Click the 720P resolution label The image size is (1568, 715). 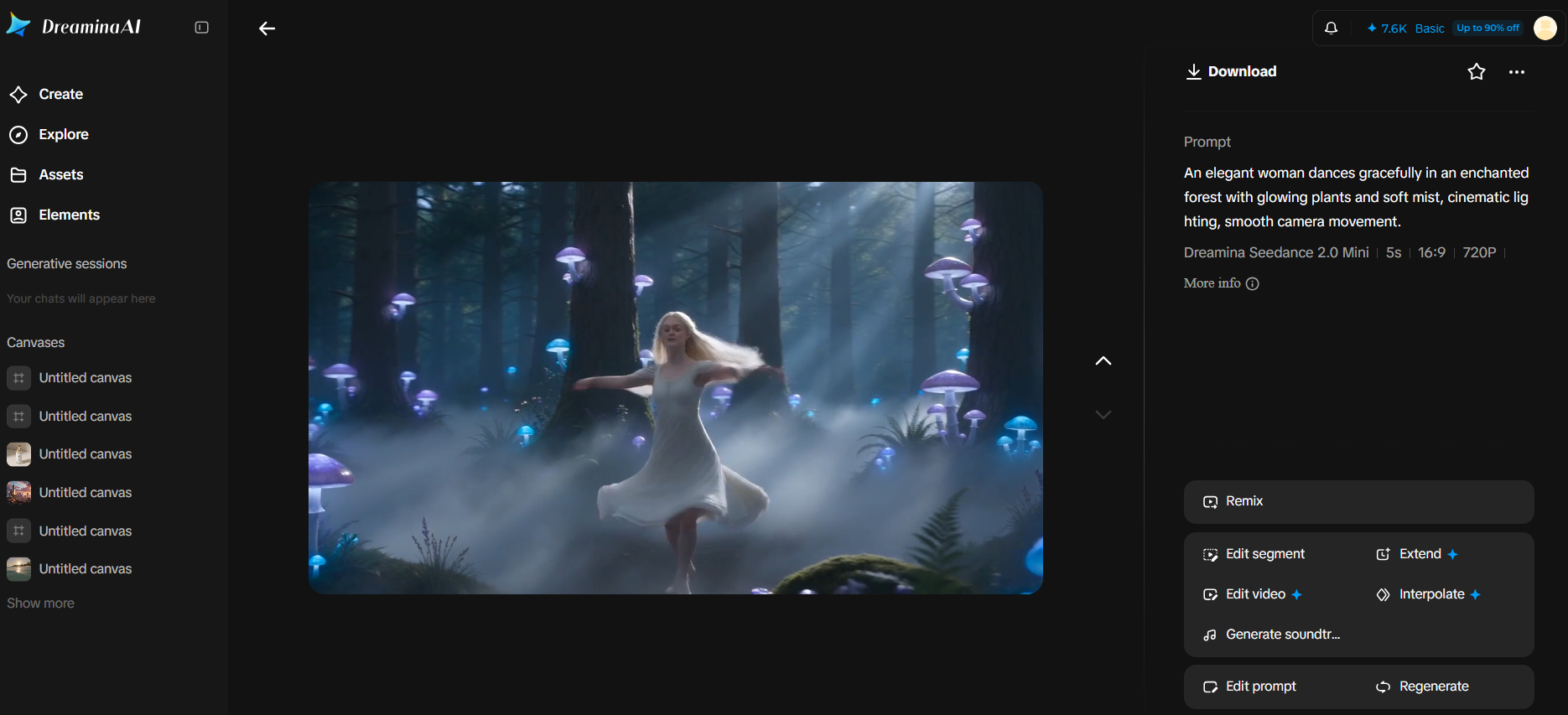pyautogui.click(x=1479, y=252)
